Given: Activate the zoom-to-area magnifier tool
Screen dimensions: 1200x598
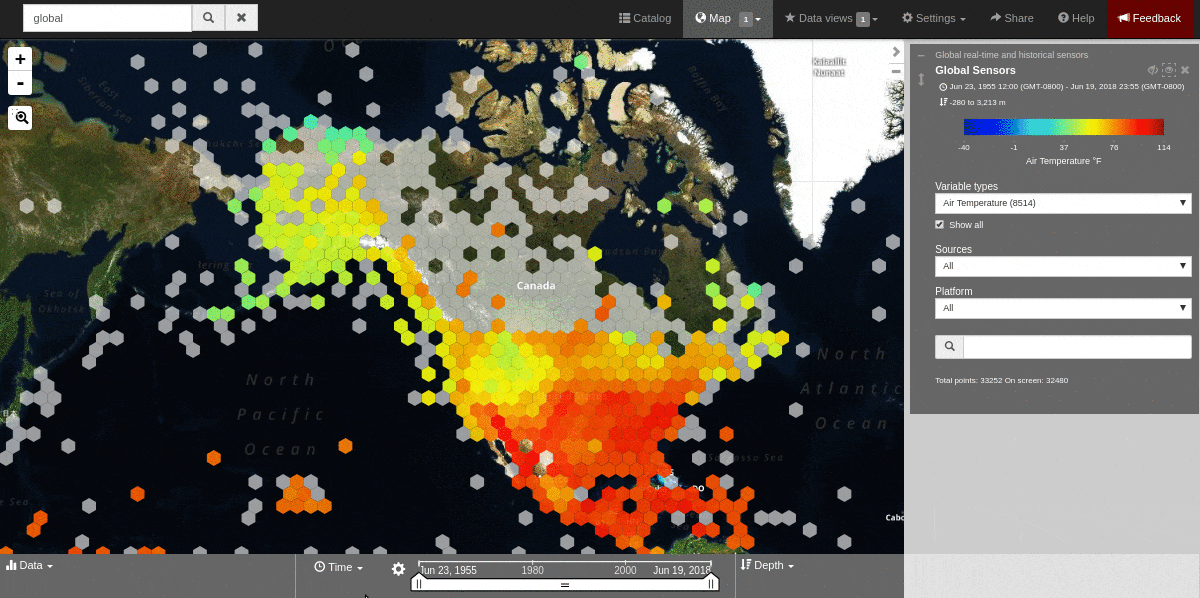Looking at the screenshot, I should (20, 118).
